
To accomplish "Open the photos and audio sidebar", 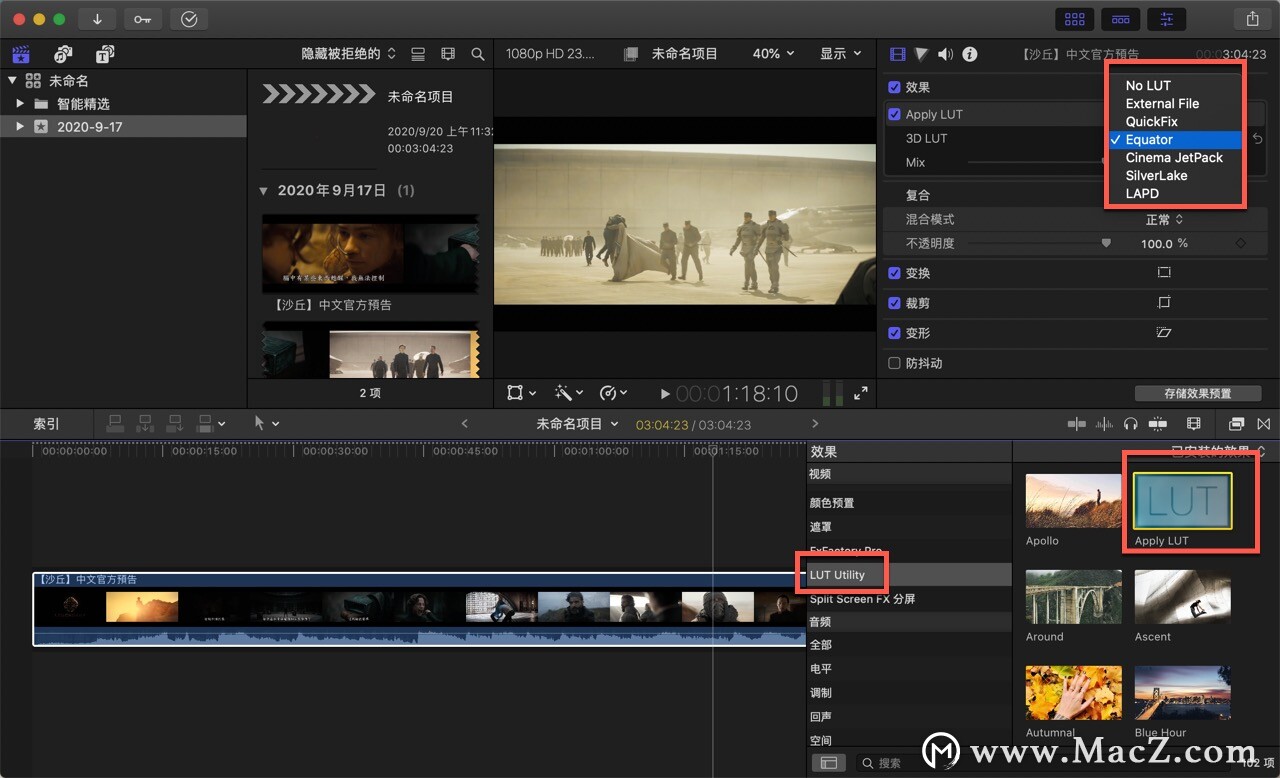I will 63,54.
